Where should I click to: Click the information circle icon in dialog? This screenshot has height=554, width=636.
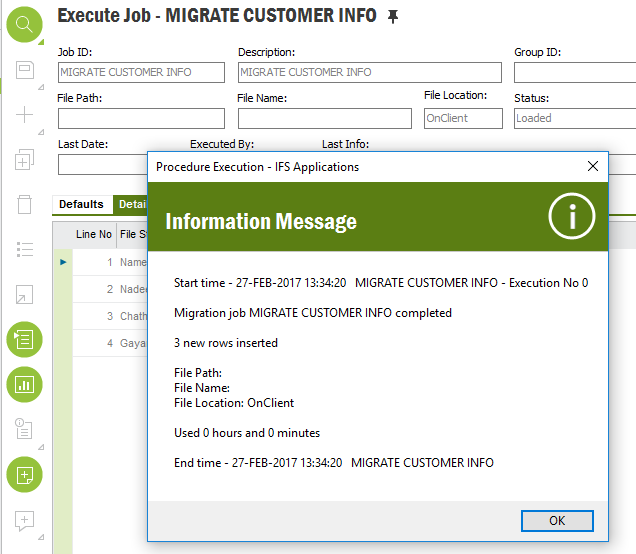point(572,216)
